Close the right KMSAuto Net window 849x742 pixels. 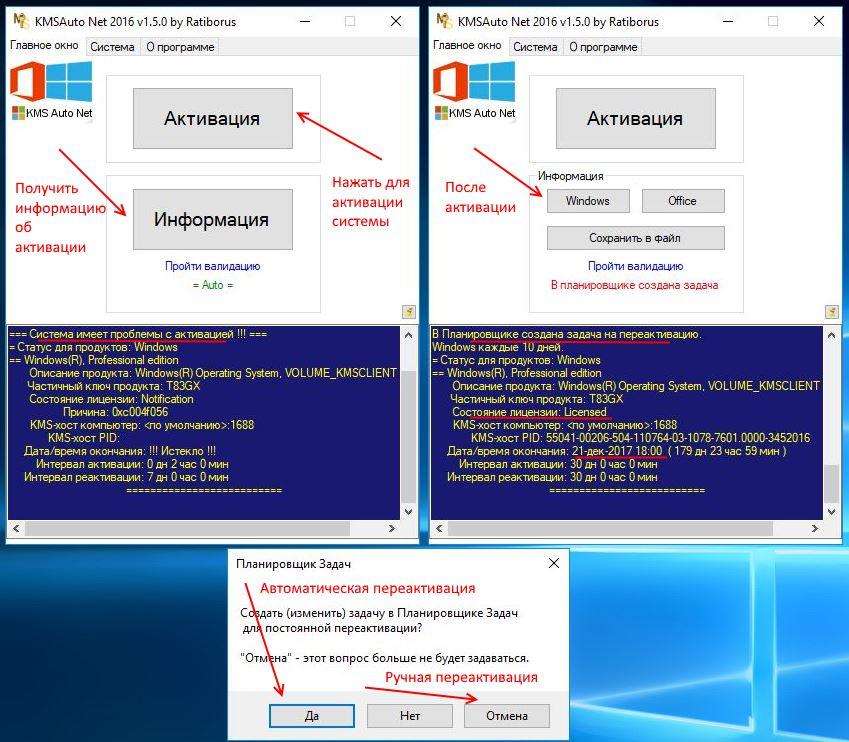(x=819, y=21)
